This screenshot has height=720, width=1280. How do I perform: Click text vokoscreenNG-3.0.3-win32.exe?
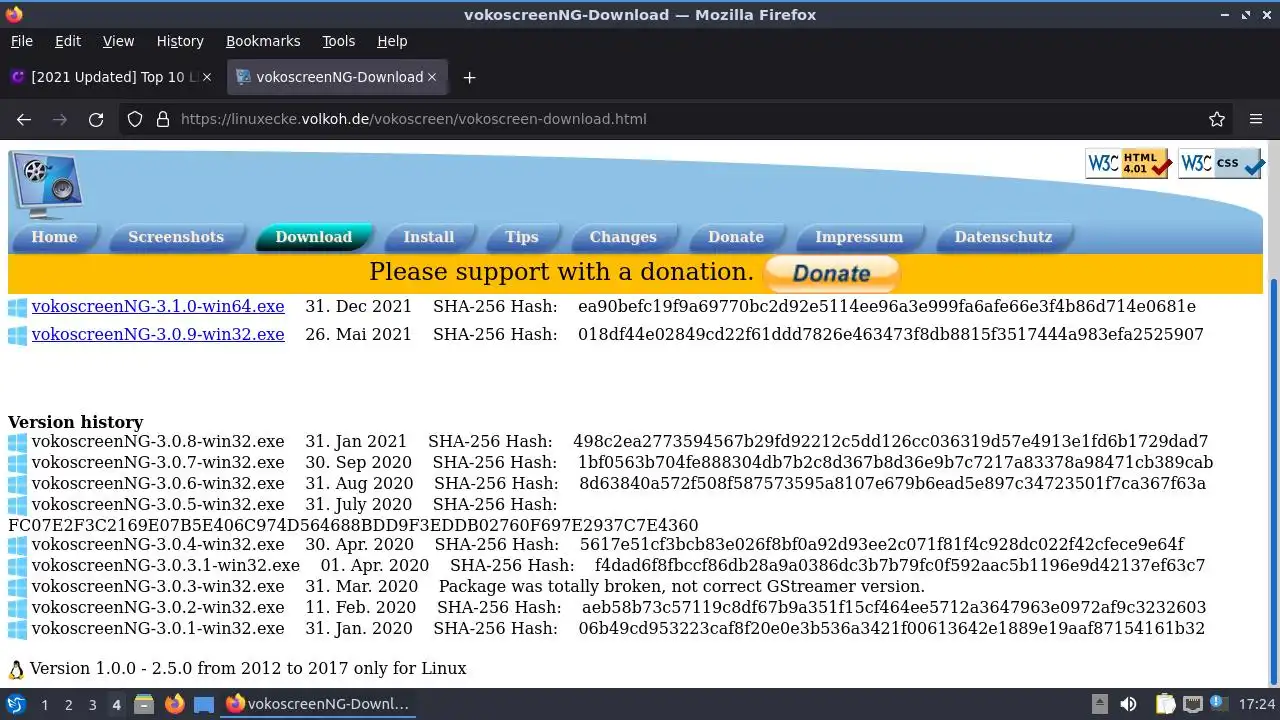coord(158,586)
